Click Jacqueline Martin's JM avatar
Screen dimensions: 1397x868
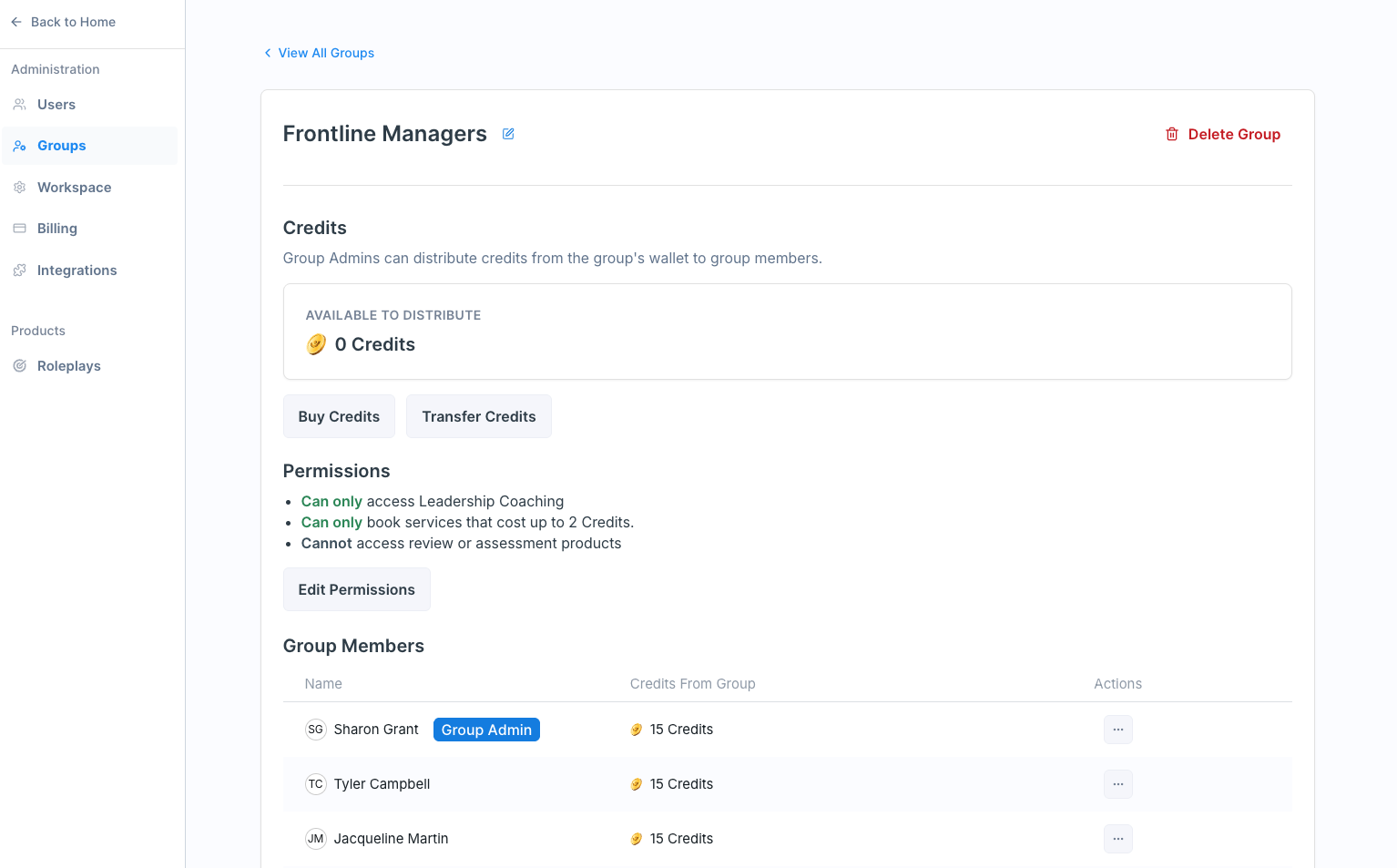(316, 839)
